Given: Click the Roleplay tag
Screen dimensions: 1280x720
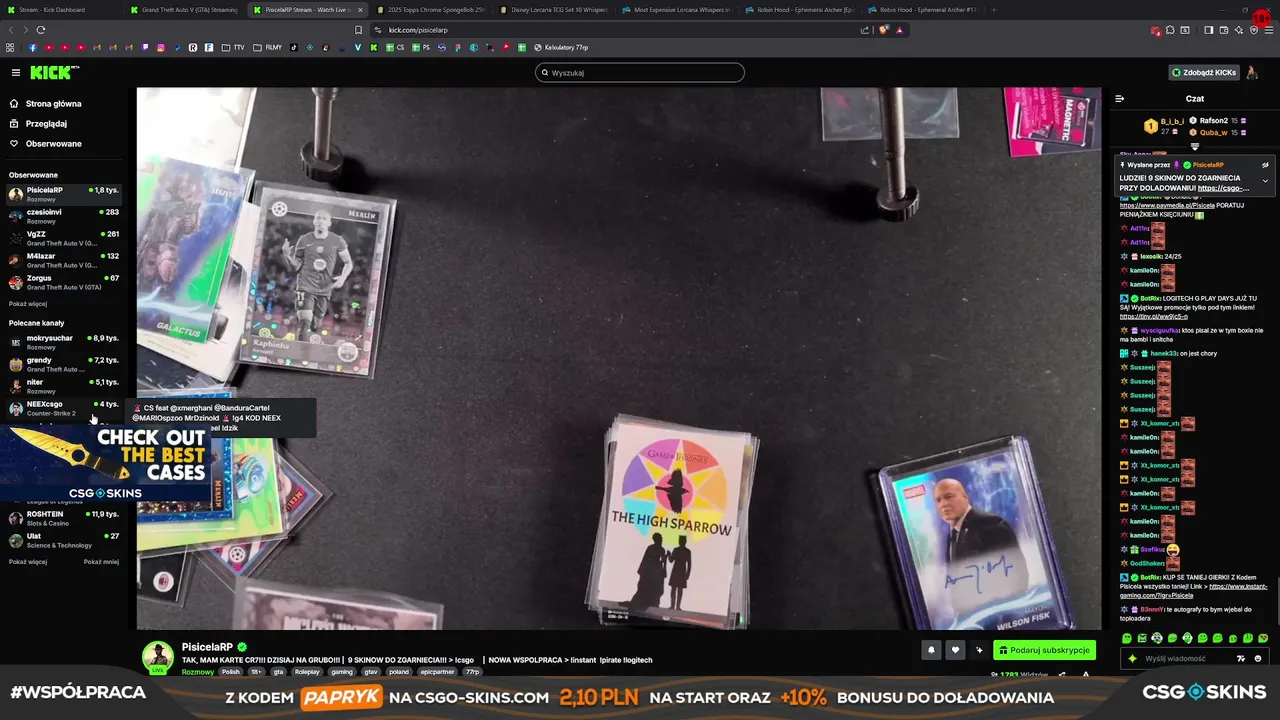Looking at the screenshot, I should (x=307, y=672).
